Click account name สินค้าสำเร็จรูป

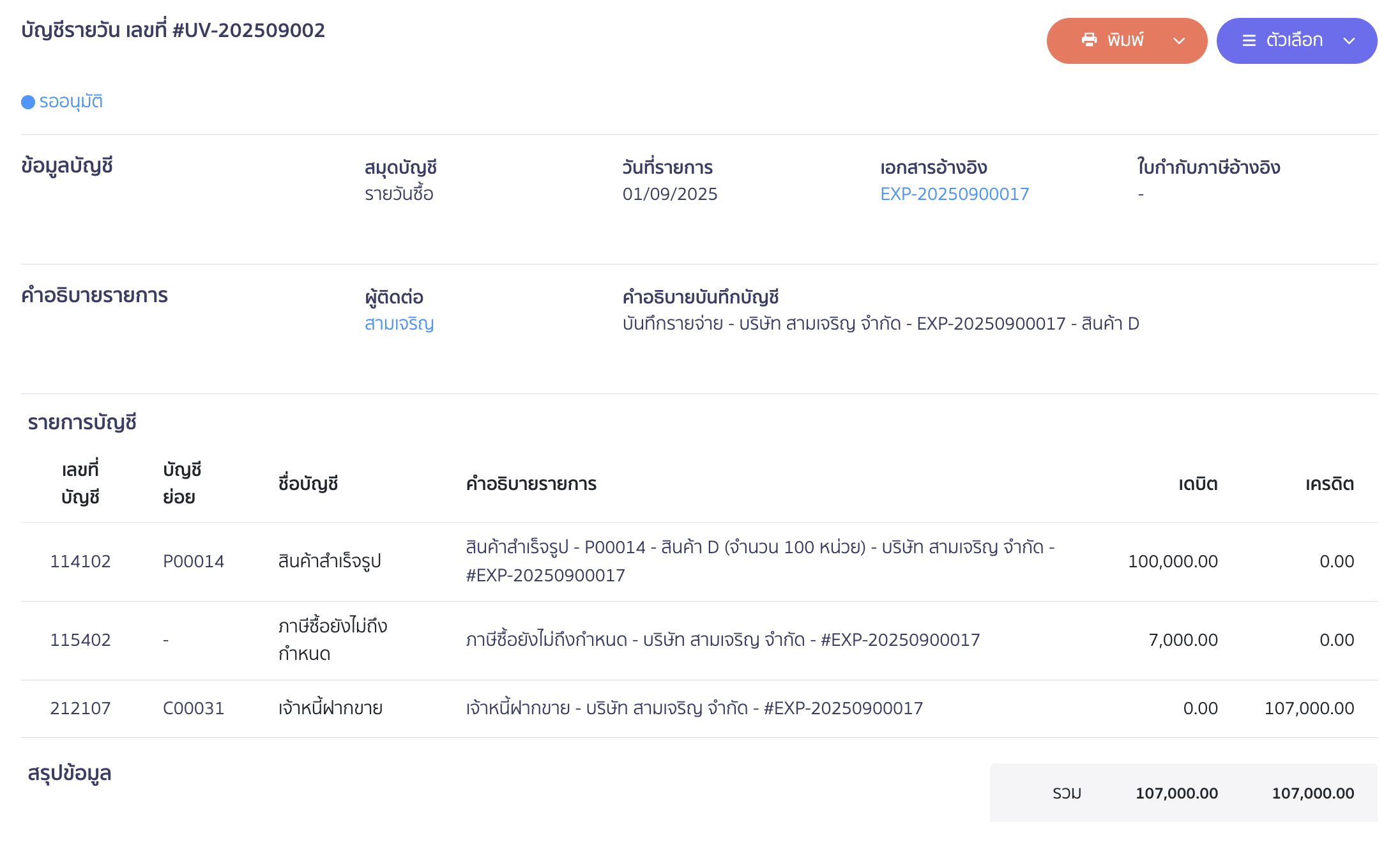[330, 562]
